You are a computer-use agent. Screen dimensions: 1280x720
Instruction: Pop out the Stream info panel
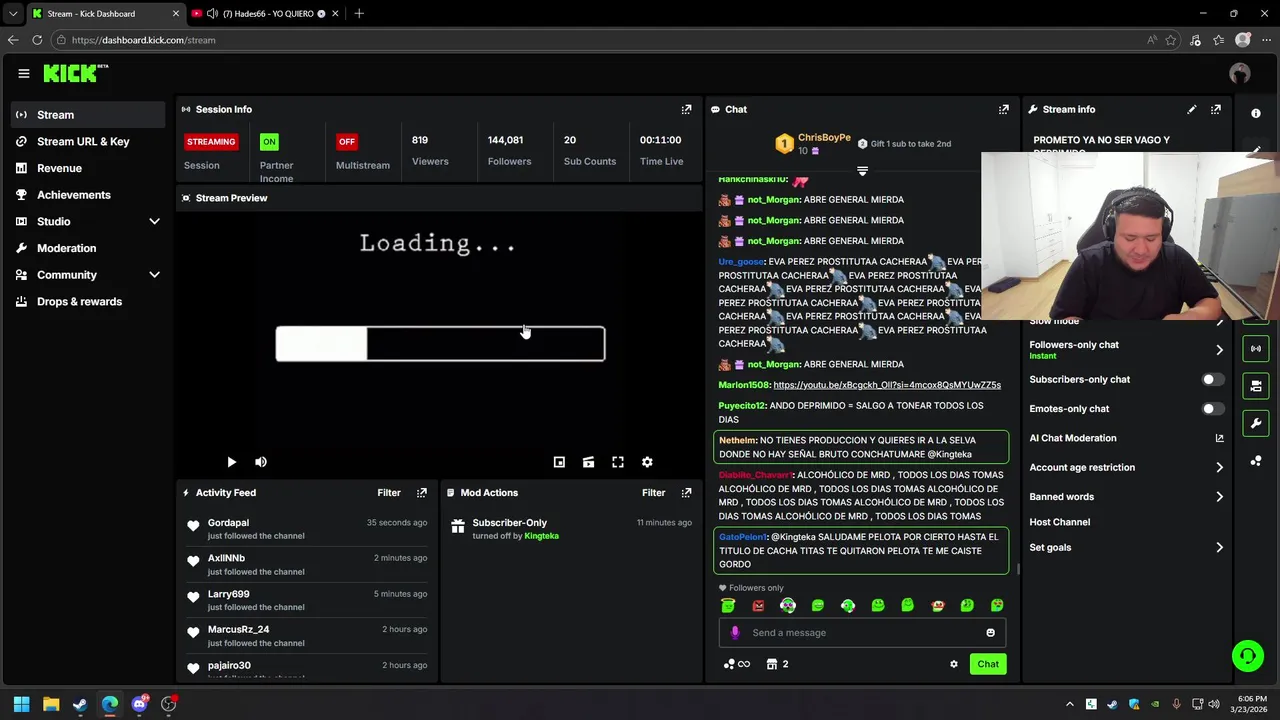point(1215,109)
